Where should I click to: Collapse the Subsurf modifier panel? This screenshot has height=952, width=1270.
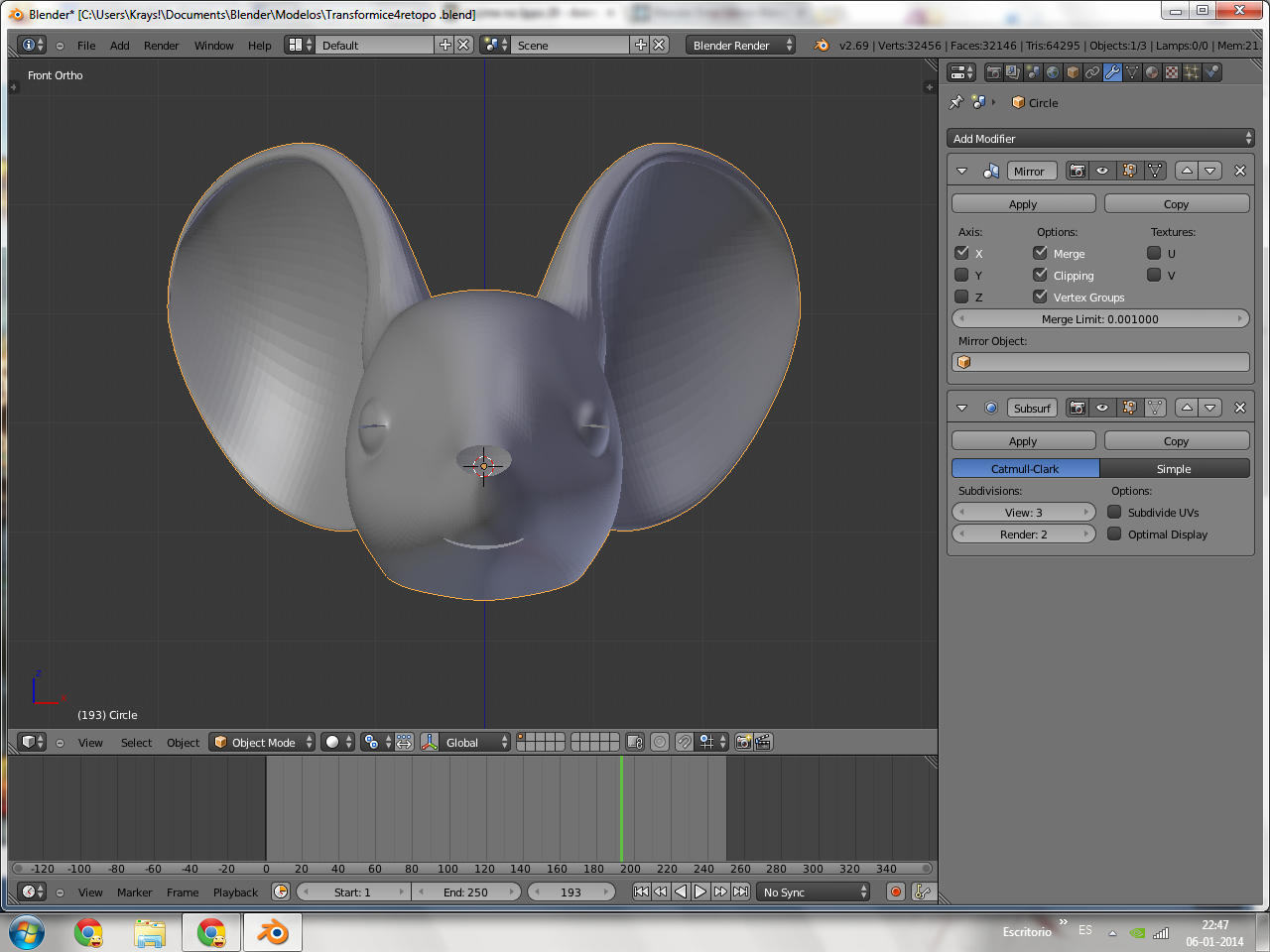(x=961, y=408)
